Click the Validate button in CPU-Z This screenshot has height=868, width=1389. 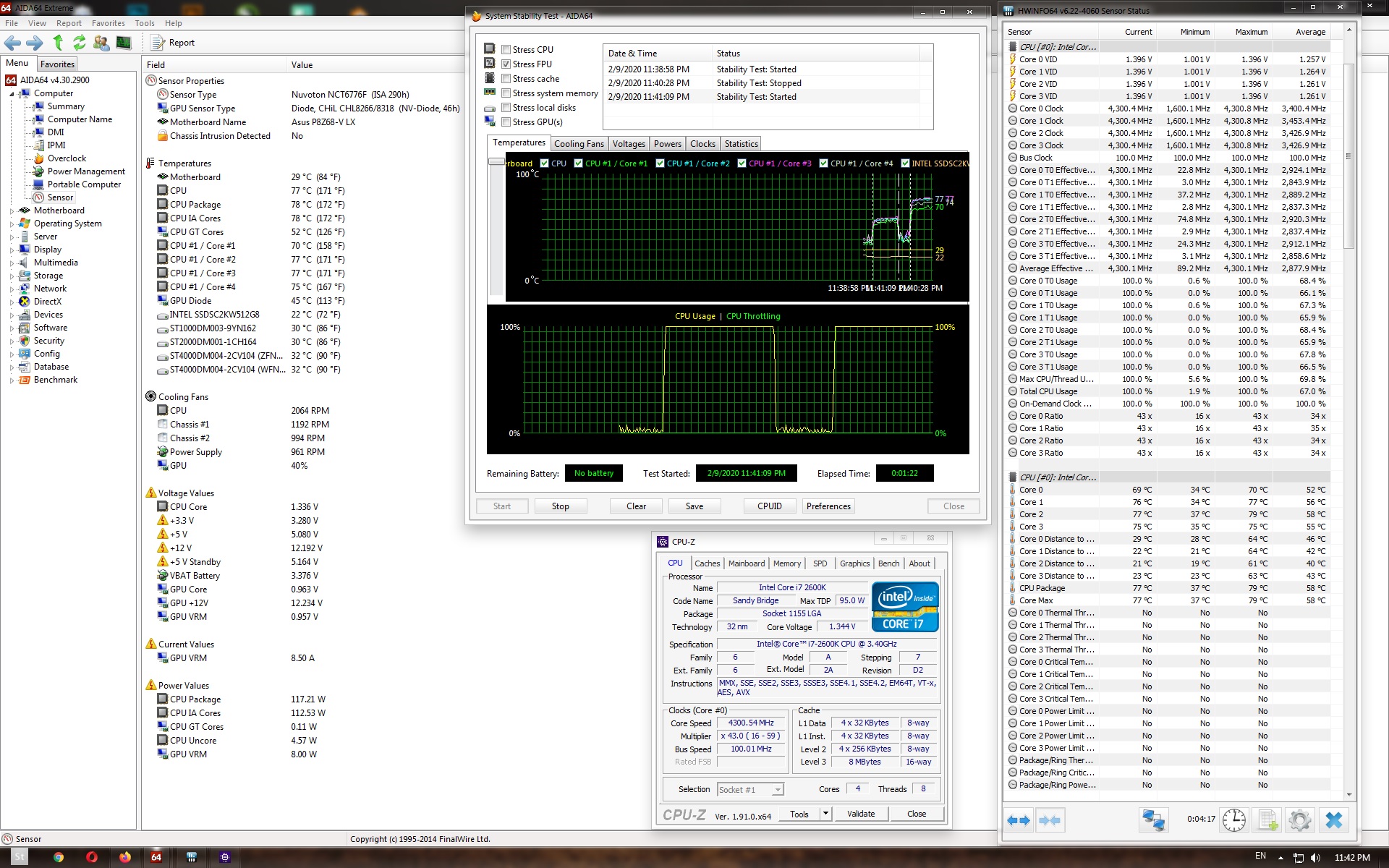pos(860,814)
